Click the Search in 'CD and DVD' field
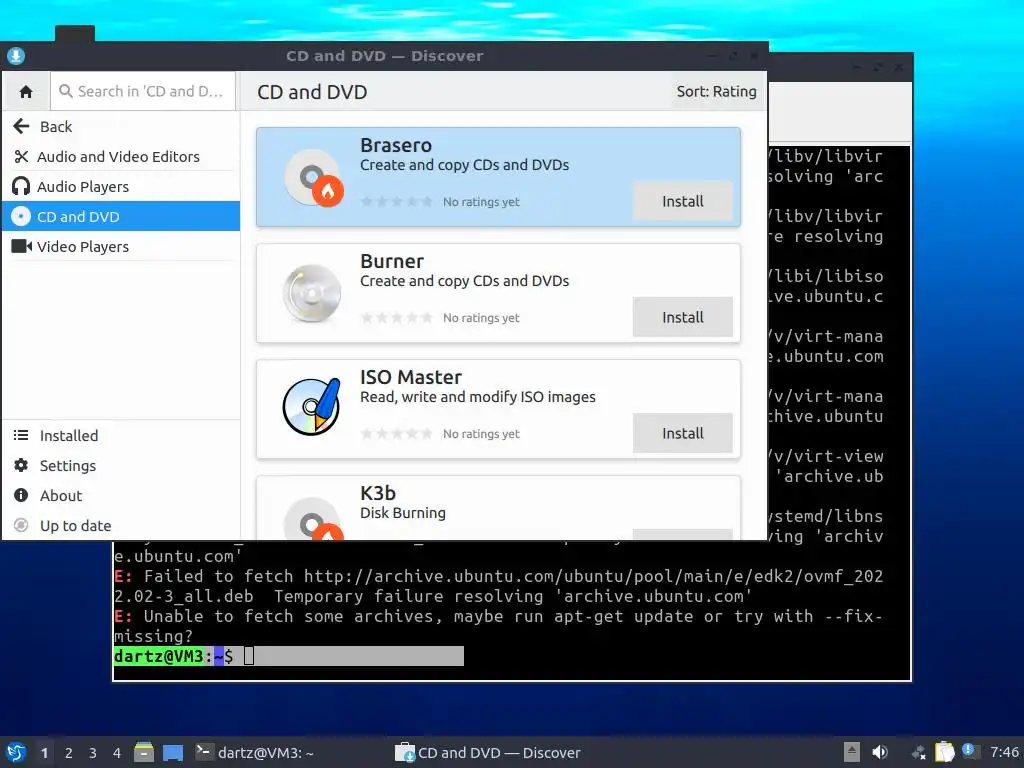 [x=142, y=91]
